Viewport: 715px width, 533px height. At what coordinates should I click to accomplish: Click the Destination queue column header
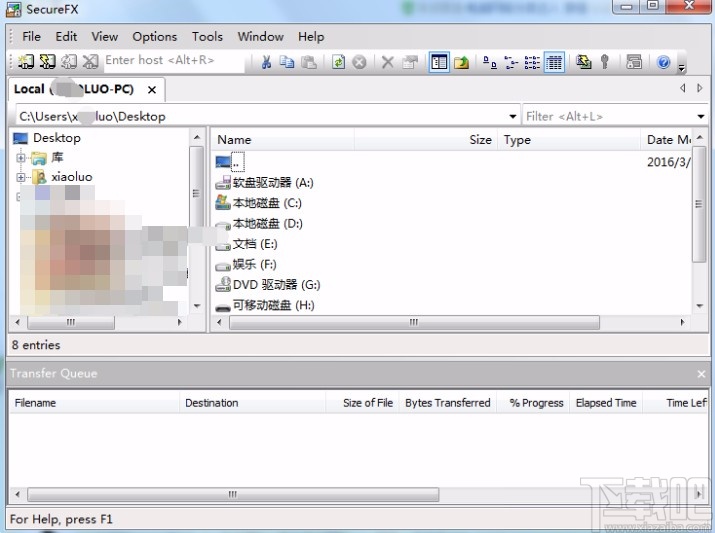point(253,403)
